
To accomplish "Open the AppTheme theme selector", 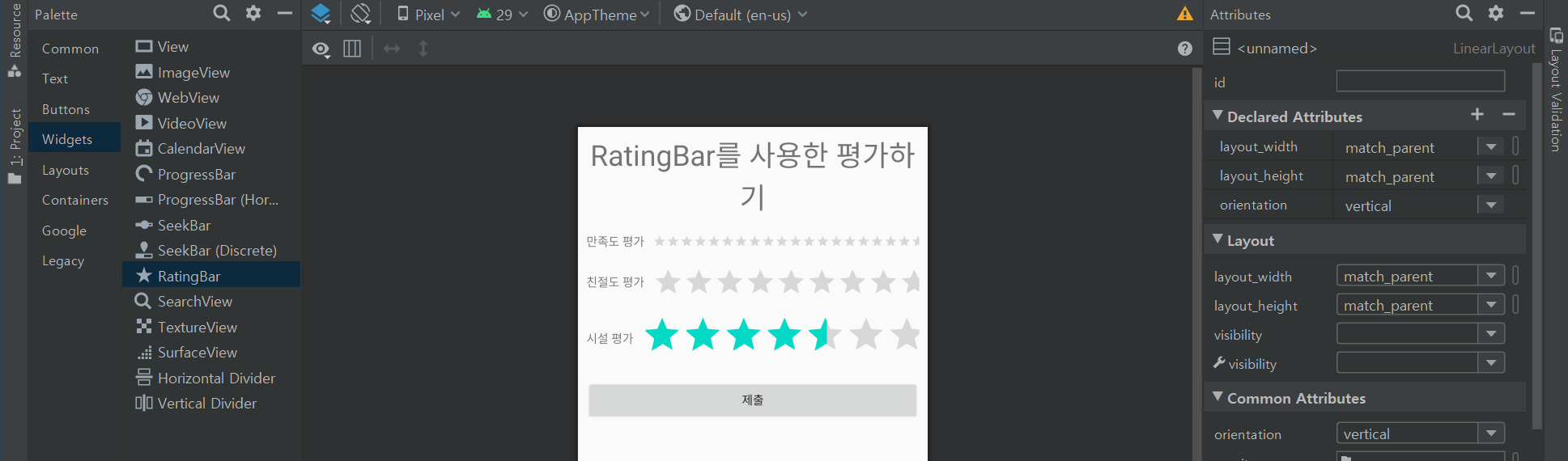I will click(x=597, y=15).
